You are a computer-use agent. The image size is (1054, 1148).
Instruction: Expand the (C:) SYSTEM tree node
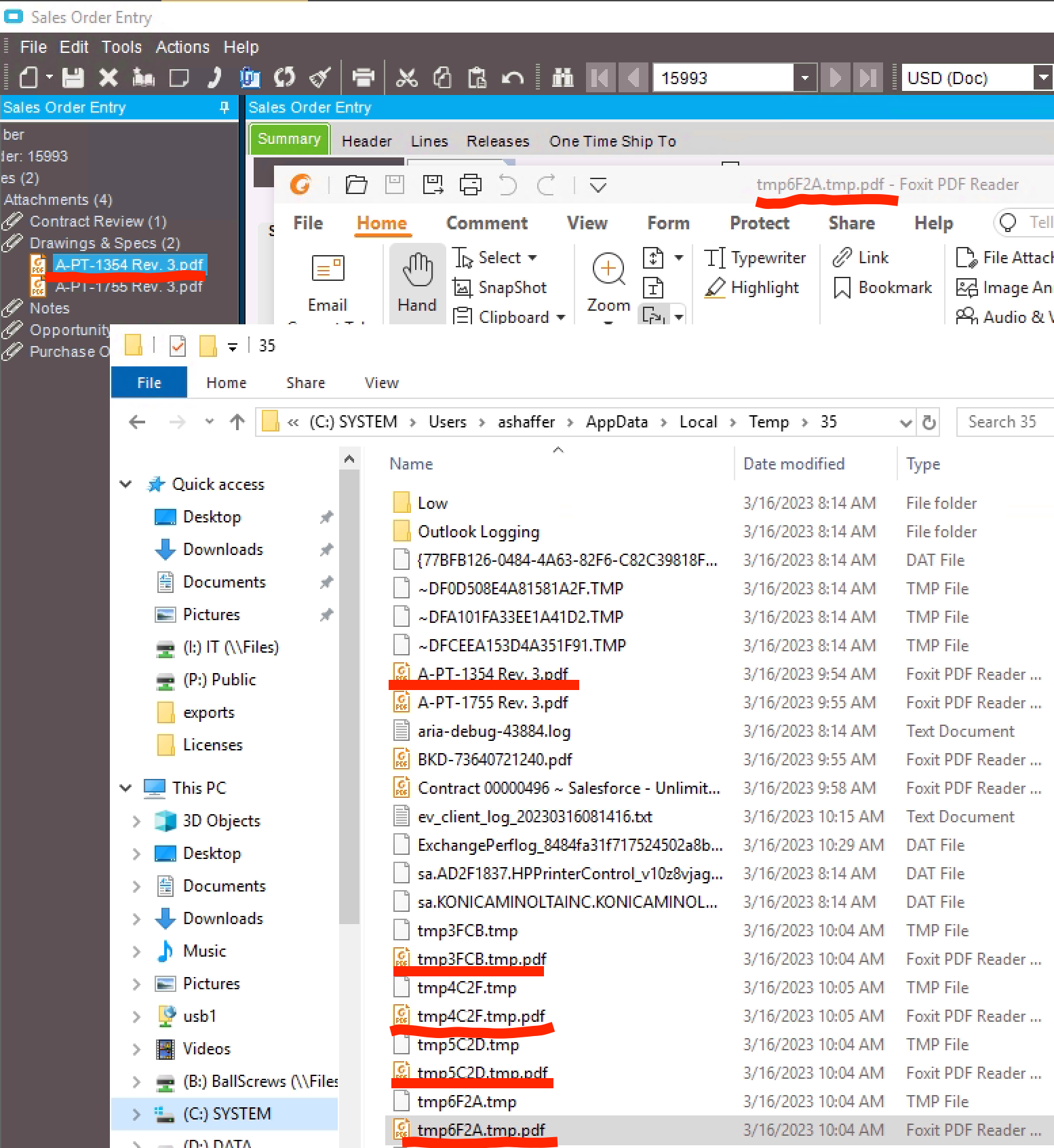pyautogui.click(x=136, y=1114)
